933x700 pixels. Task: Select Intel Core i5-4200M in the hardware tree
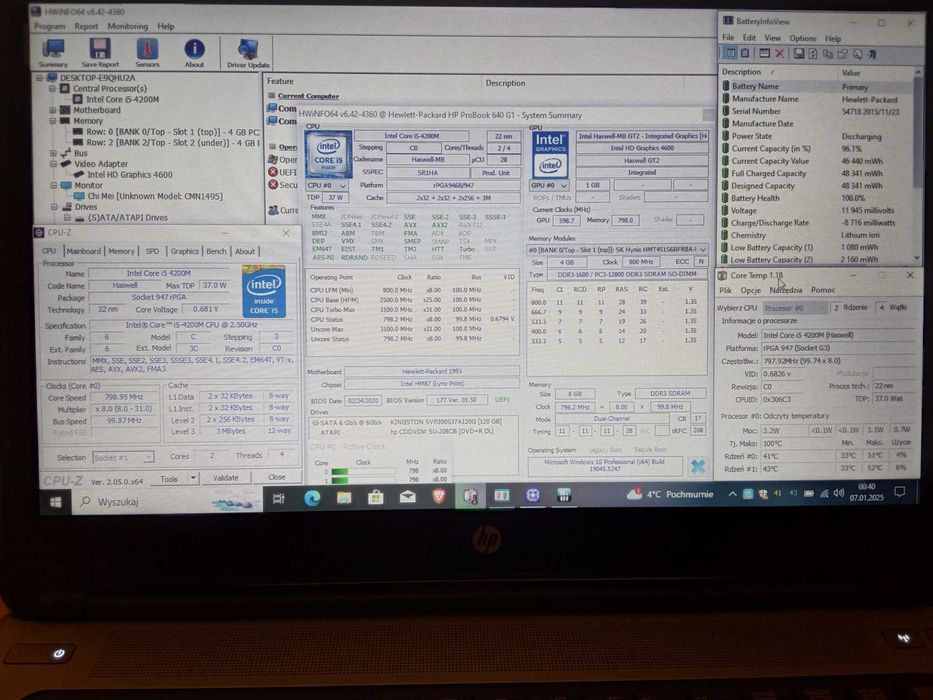coord(122,99)
